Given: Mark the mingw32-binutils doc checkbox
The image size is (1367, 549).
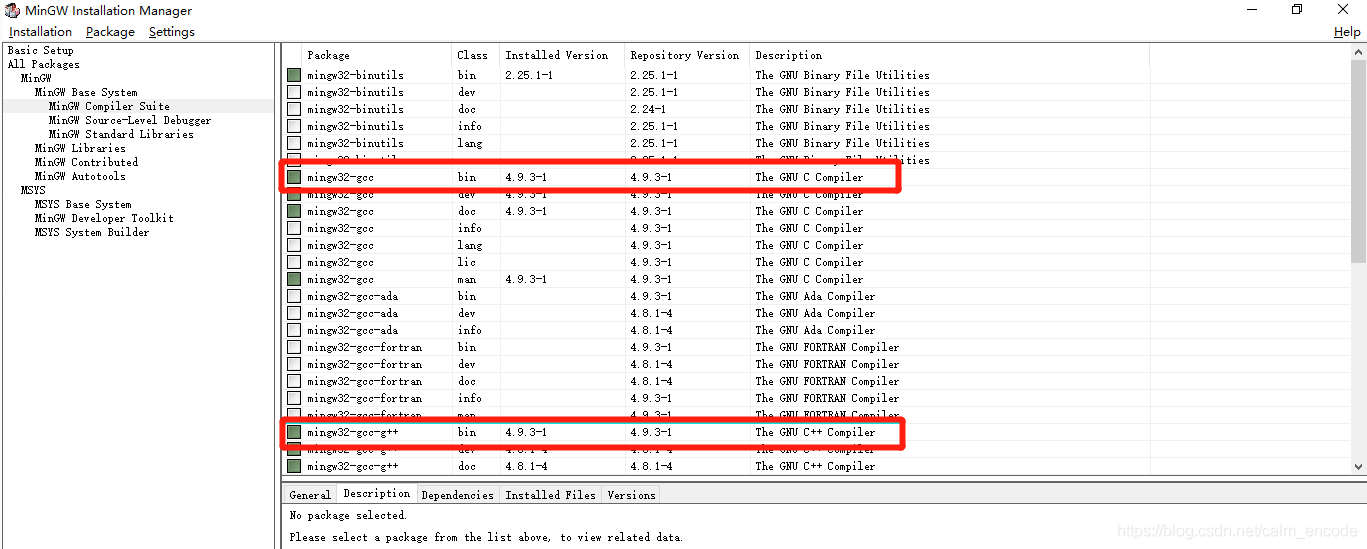Looking at the screenshot, I should point(294,109).
